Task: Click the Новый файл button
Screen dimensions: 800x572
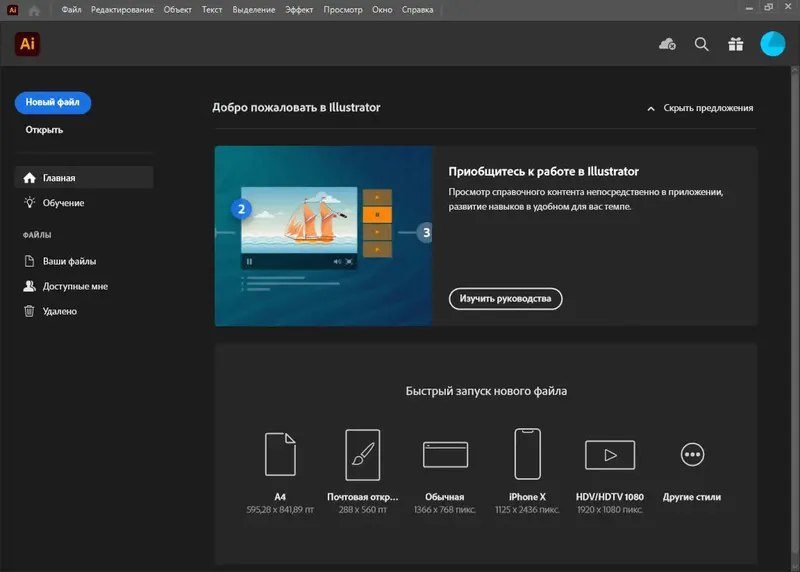Action: pyautogui.click(x=53, y=103)
